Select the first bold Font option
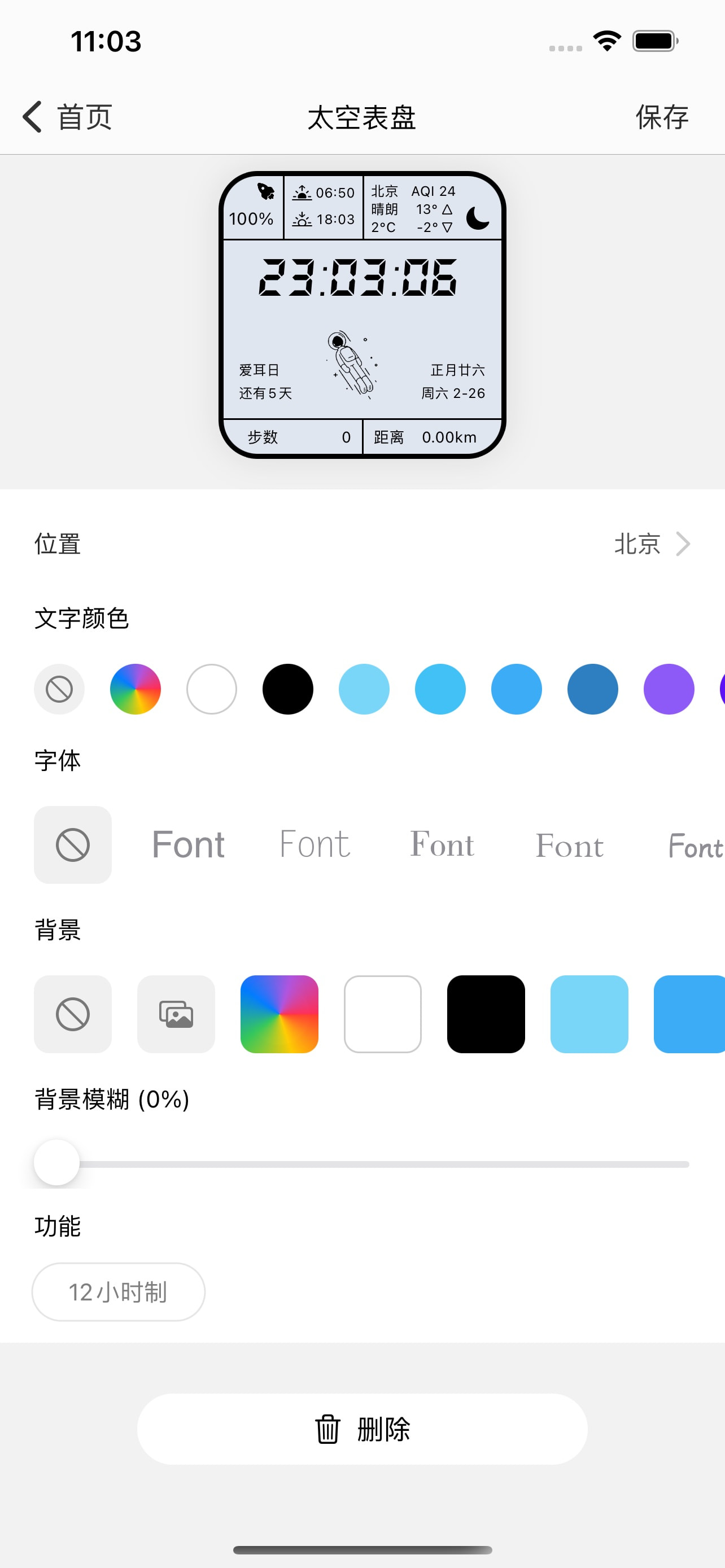 point(188,845)
